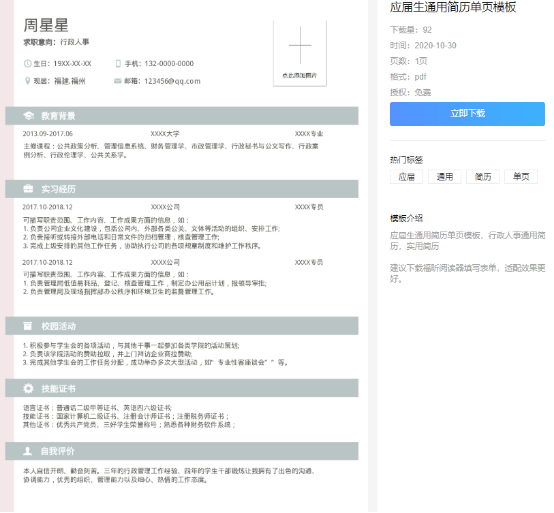Click the location pin icon beside 现居
Image resolution: width=554 pixels, height=513 pixels.
pos(27,81)
